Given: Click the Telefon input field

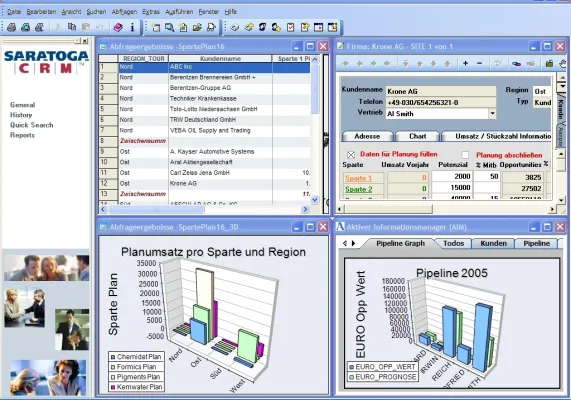Looking at the screenshot, I should coord(441,102).
